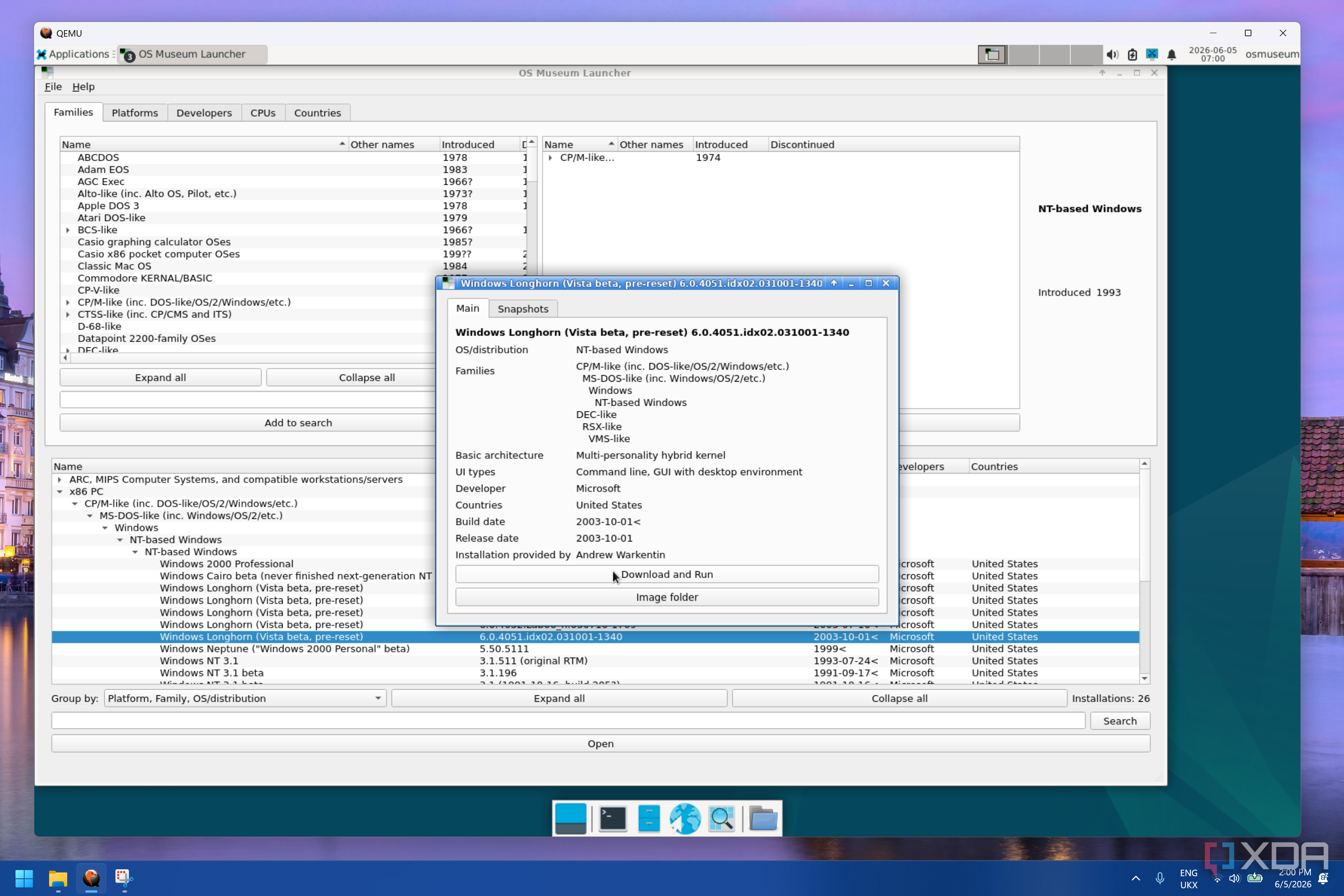
Task: Click Collapse all under families list
Action: [366, 378]
